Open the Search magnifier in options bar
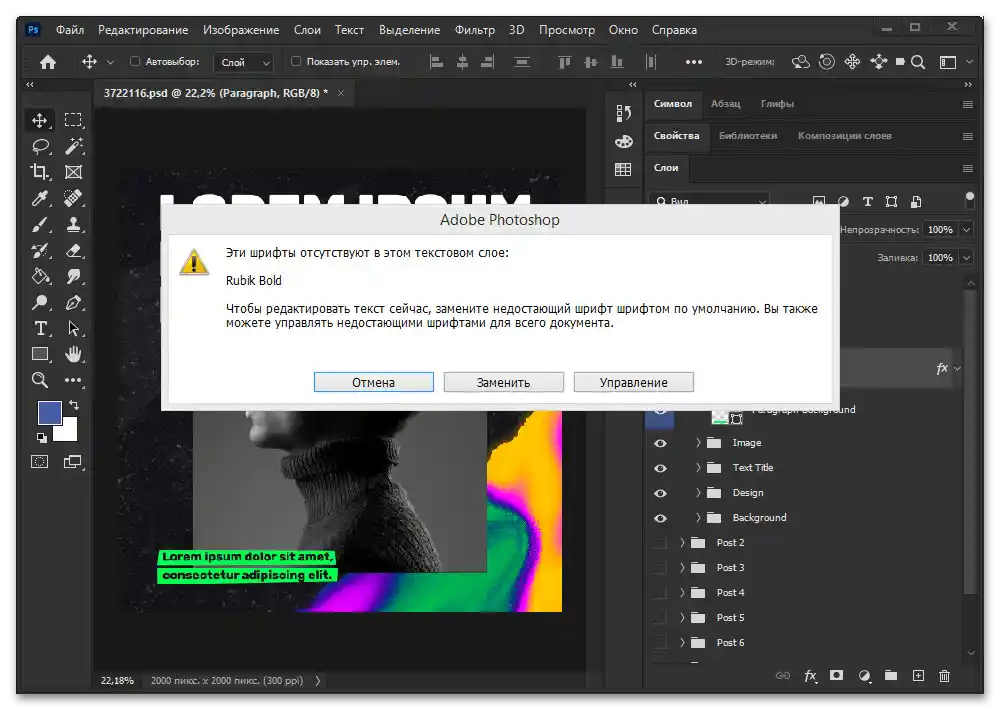 pos(918,62)
